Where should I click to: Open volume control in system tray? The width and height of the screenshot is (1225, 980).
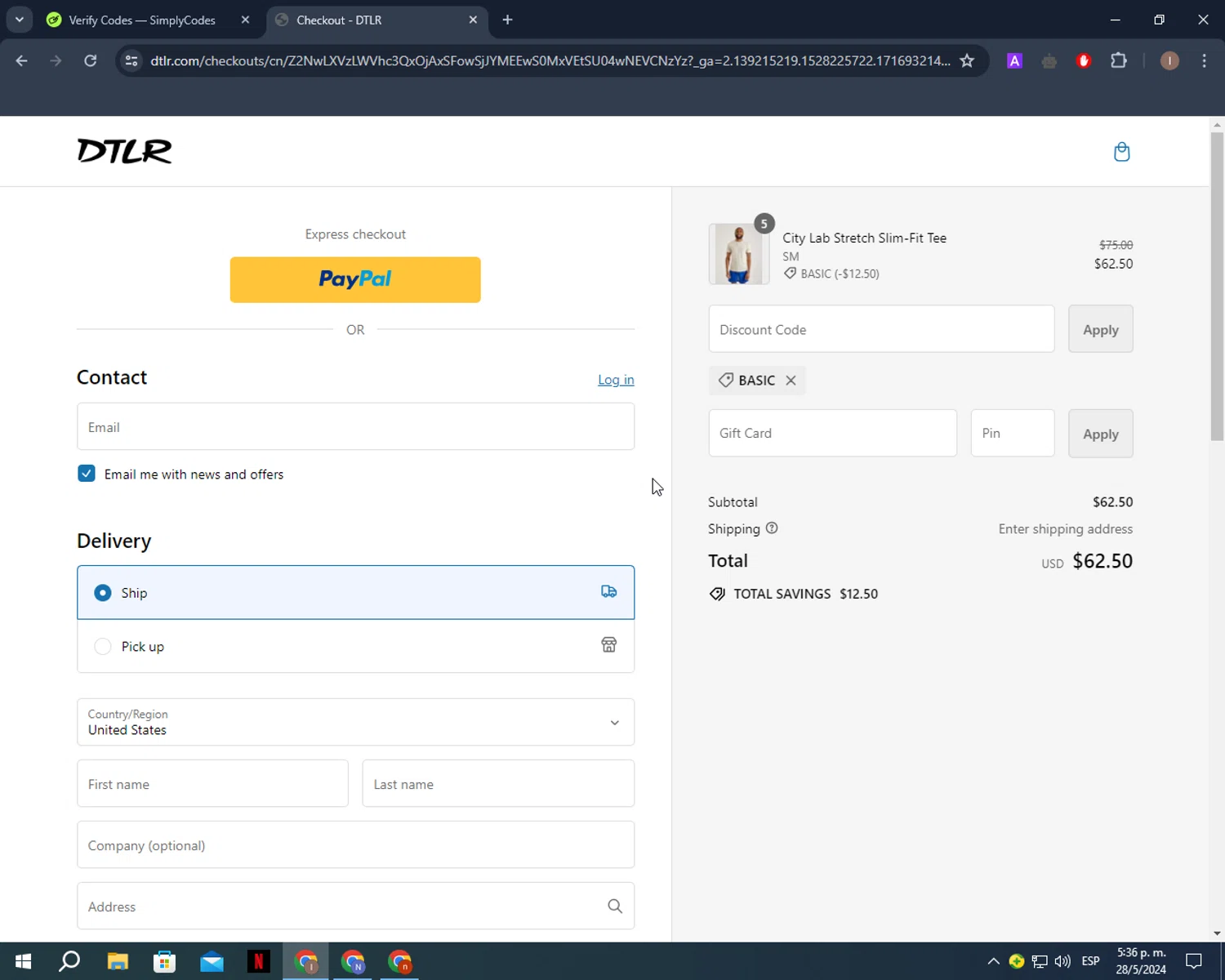(1062, 961)
